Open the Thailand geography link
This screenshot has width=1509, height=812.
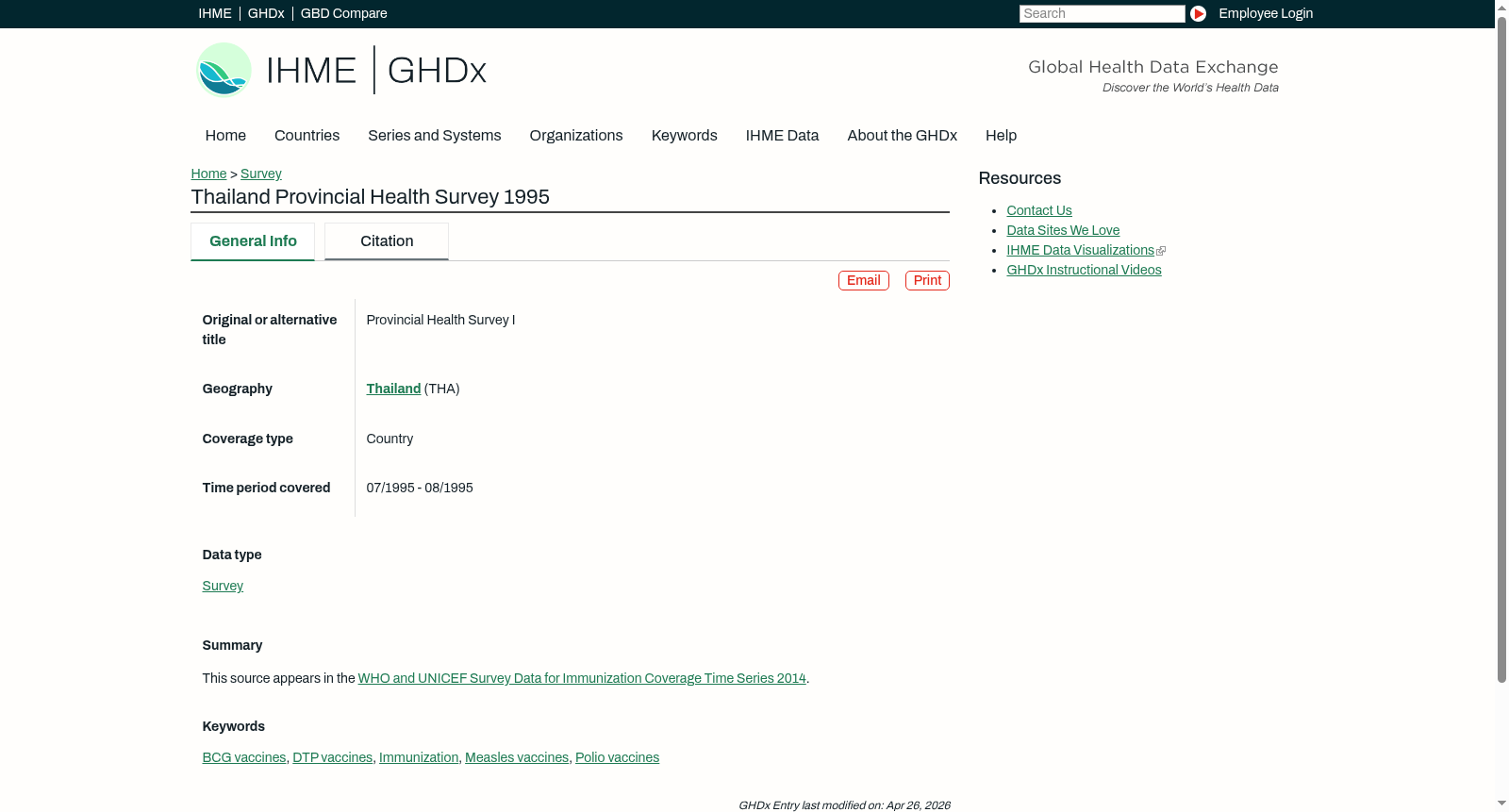393,389
